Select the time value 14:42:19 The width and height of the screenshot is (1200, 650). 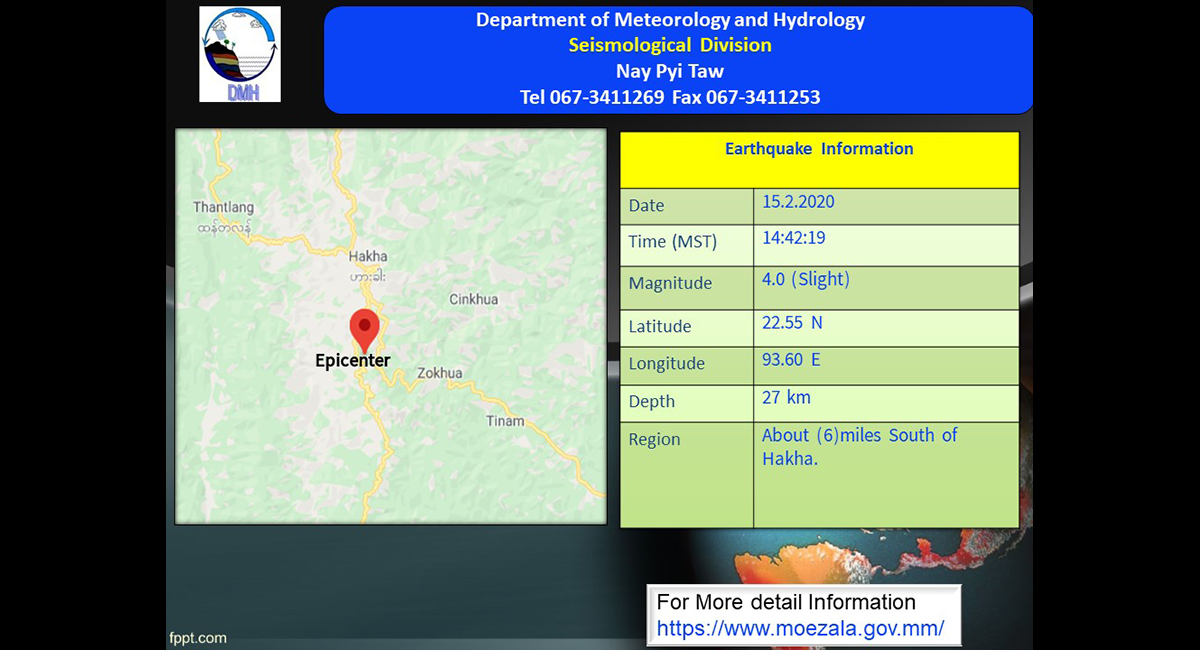click(794, 238)
